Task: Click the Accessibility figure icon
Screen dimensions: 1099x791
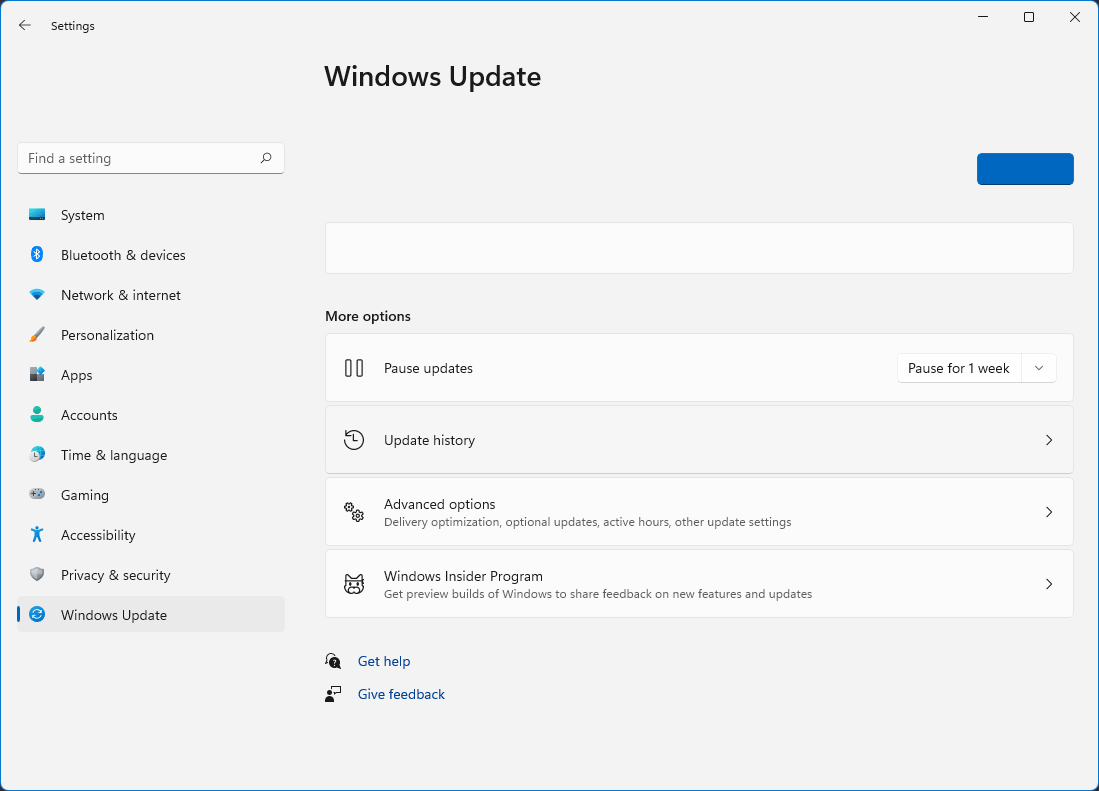Action: [37, 535]
